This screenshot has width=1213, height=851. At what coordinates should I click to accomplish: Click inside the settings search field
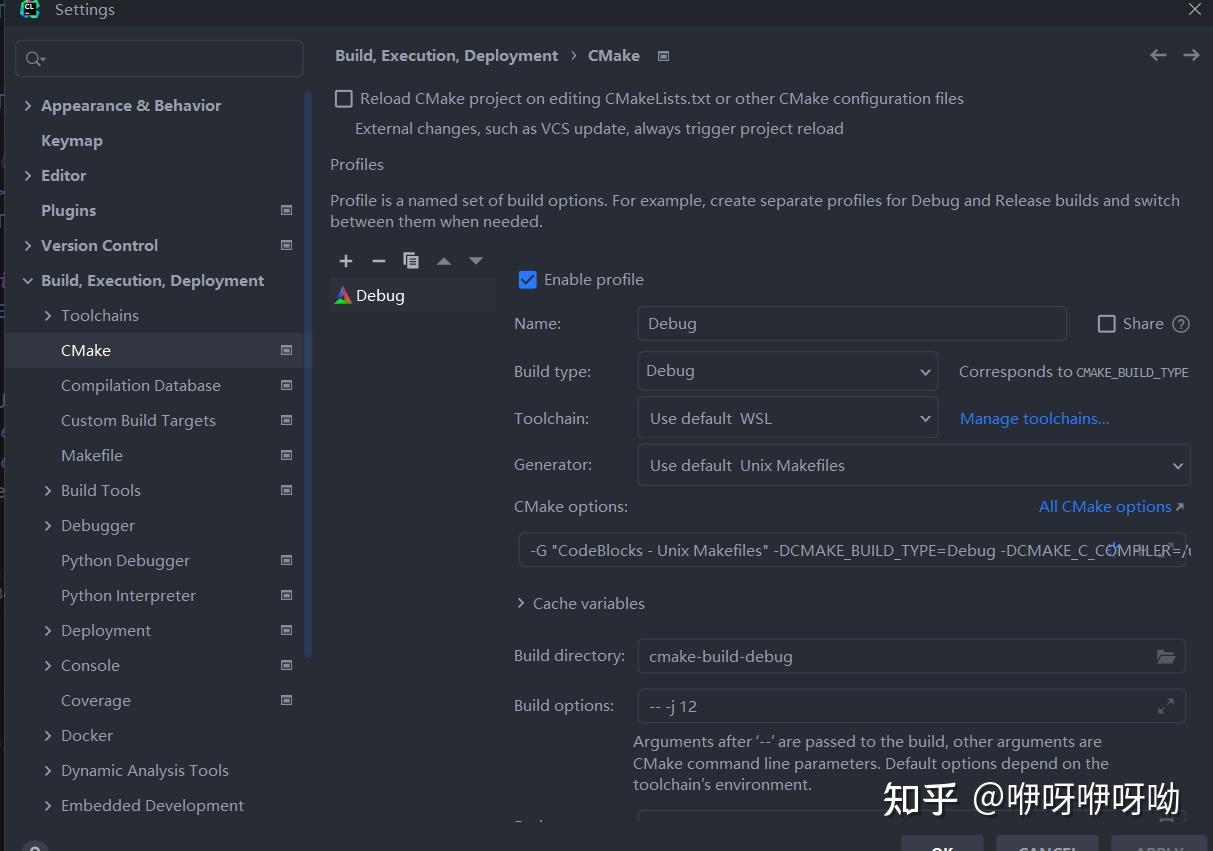tap(159, 58)
